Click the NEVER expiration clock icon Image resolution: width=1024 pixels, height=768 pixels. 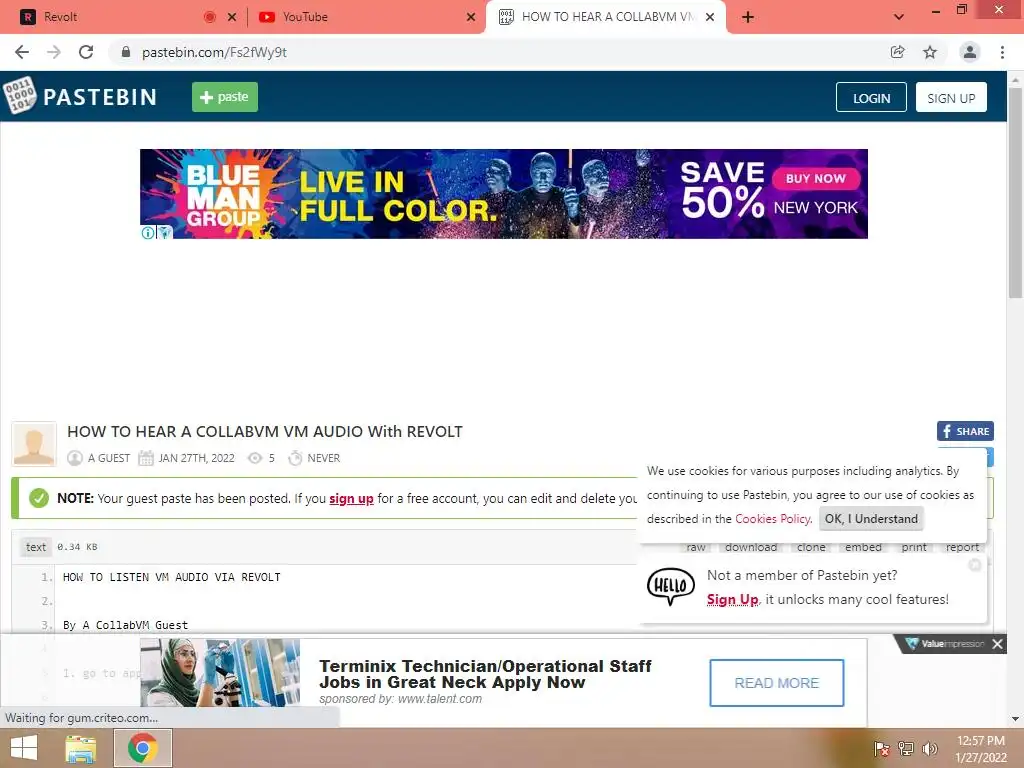click(x=295, y=458)
